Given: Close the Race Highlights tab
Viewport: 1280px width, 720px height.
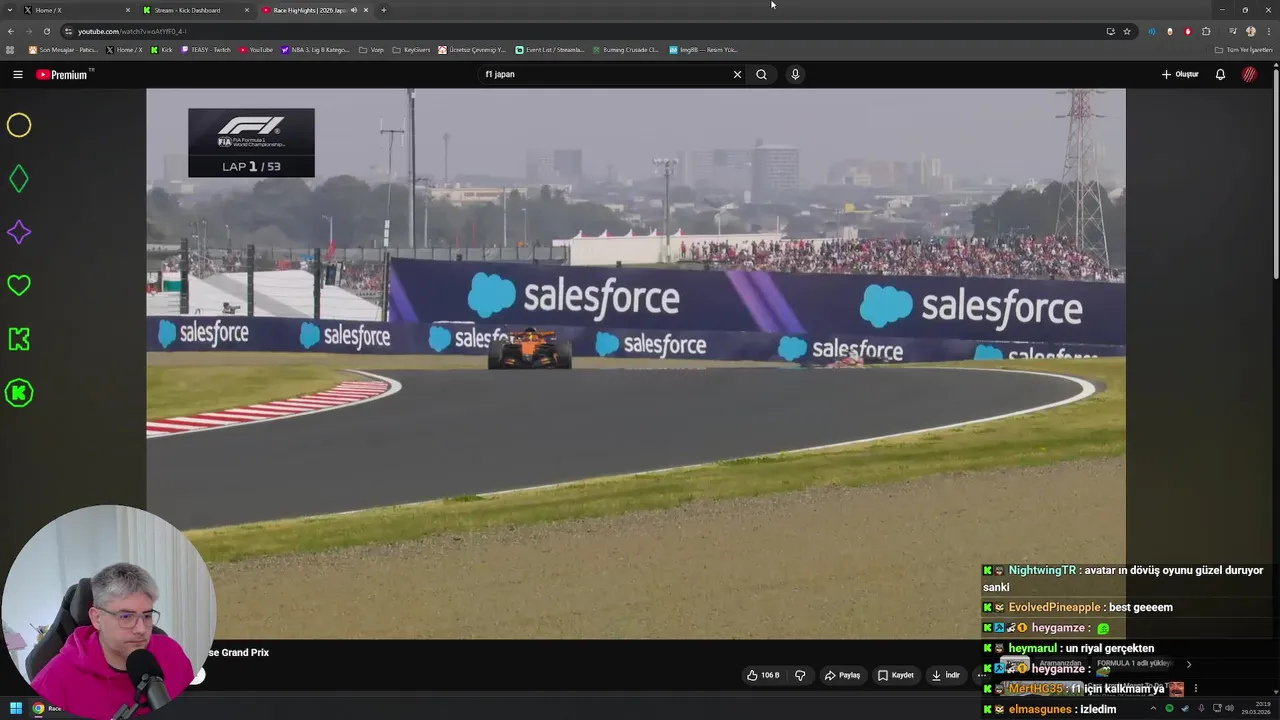Looking at the screenshot, I should (x=366, y=10).
